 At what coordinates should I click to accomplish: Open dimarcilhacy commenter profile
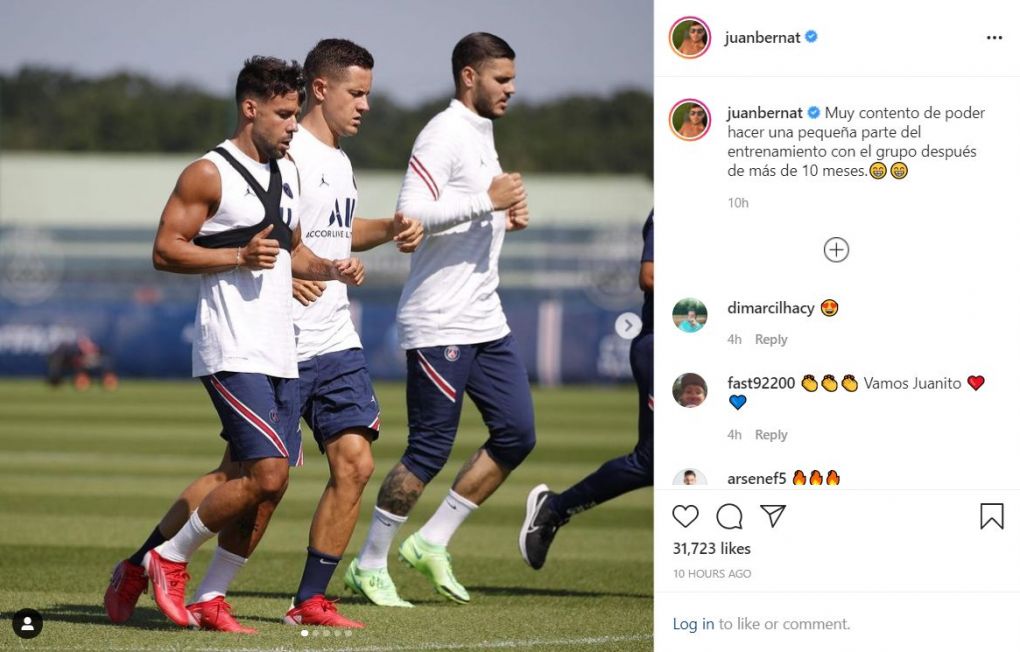click(x=771, y=308)
